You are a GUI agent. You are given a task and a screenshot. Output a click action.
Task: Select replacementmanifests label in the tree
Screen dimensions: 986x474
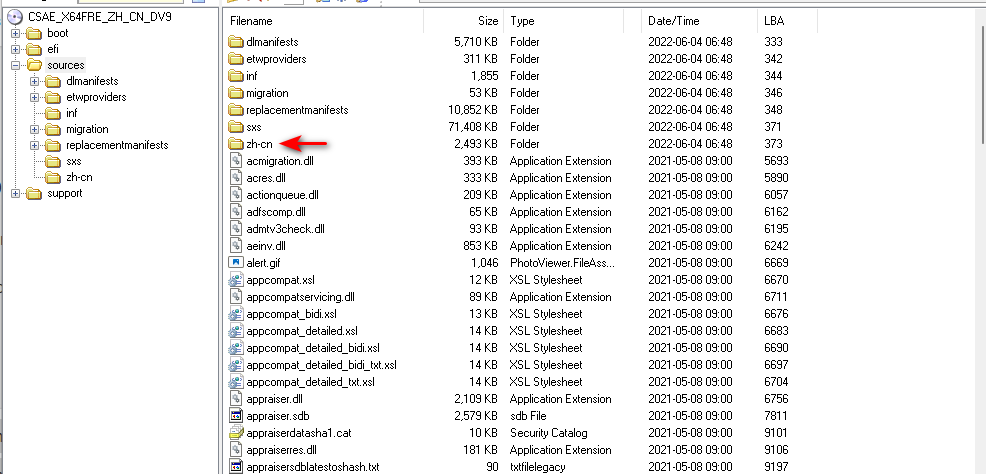(x=117, y=145)
